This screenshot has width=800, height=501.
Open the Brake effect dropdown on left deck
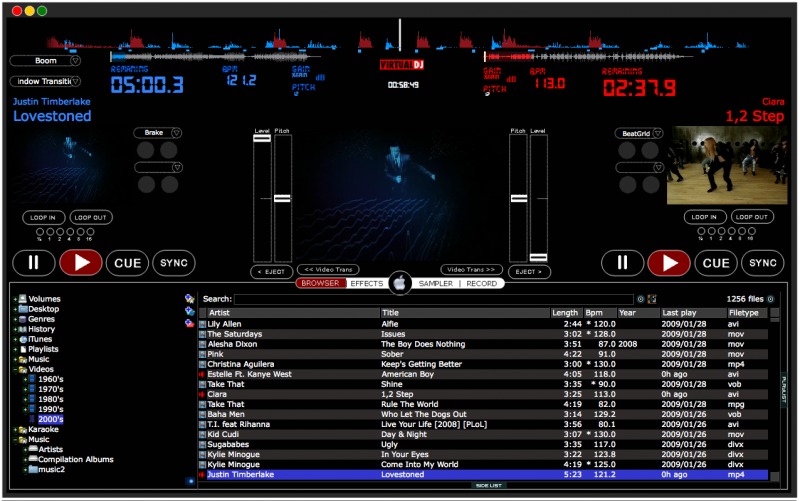click(177, 133)
